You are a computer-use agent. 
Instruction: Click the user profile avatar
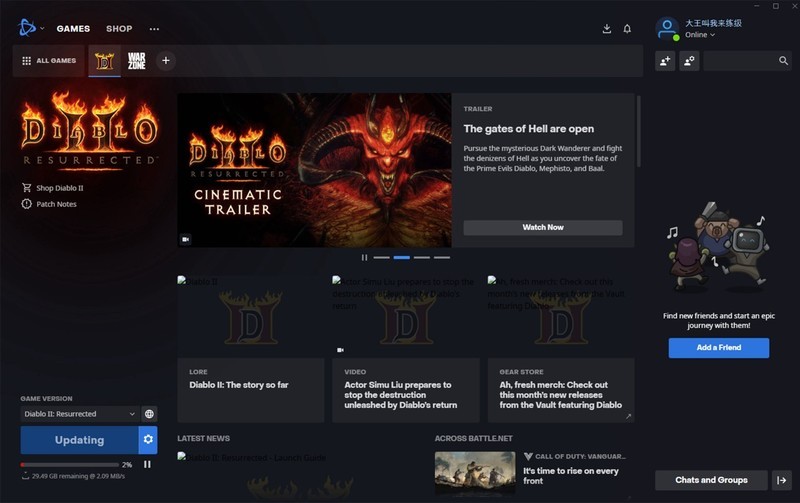click(x=667, y=29)
